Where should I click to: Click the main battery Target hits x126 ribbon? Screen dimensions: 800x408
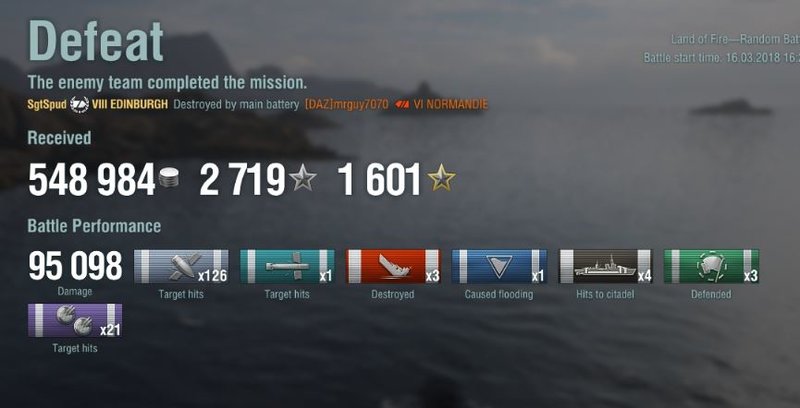click(181, 266)
